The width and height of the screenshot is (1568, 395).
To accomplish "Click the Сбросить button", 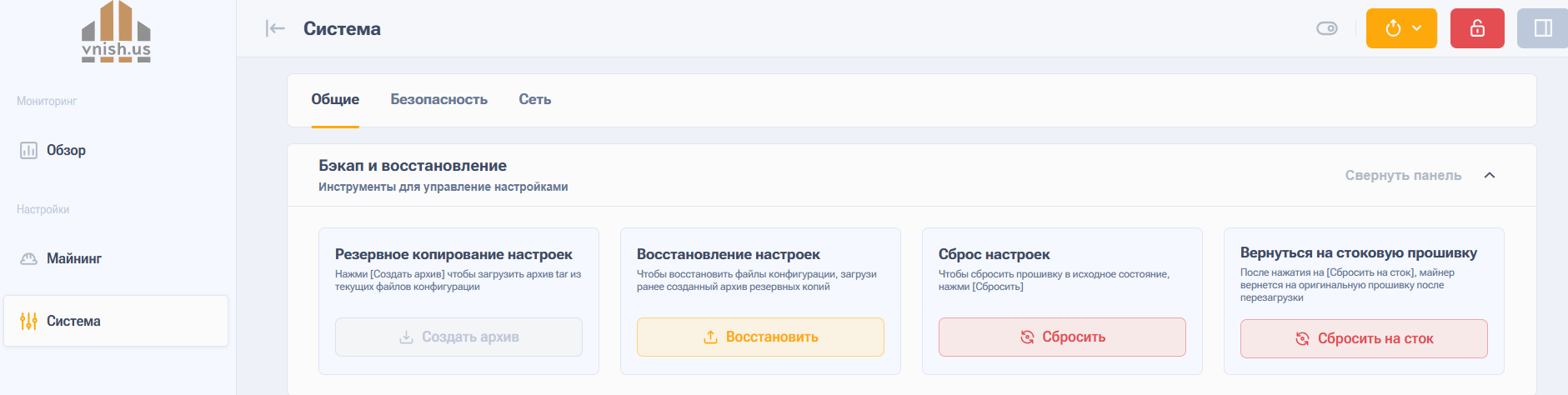I will coord(1062,337).
